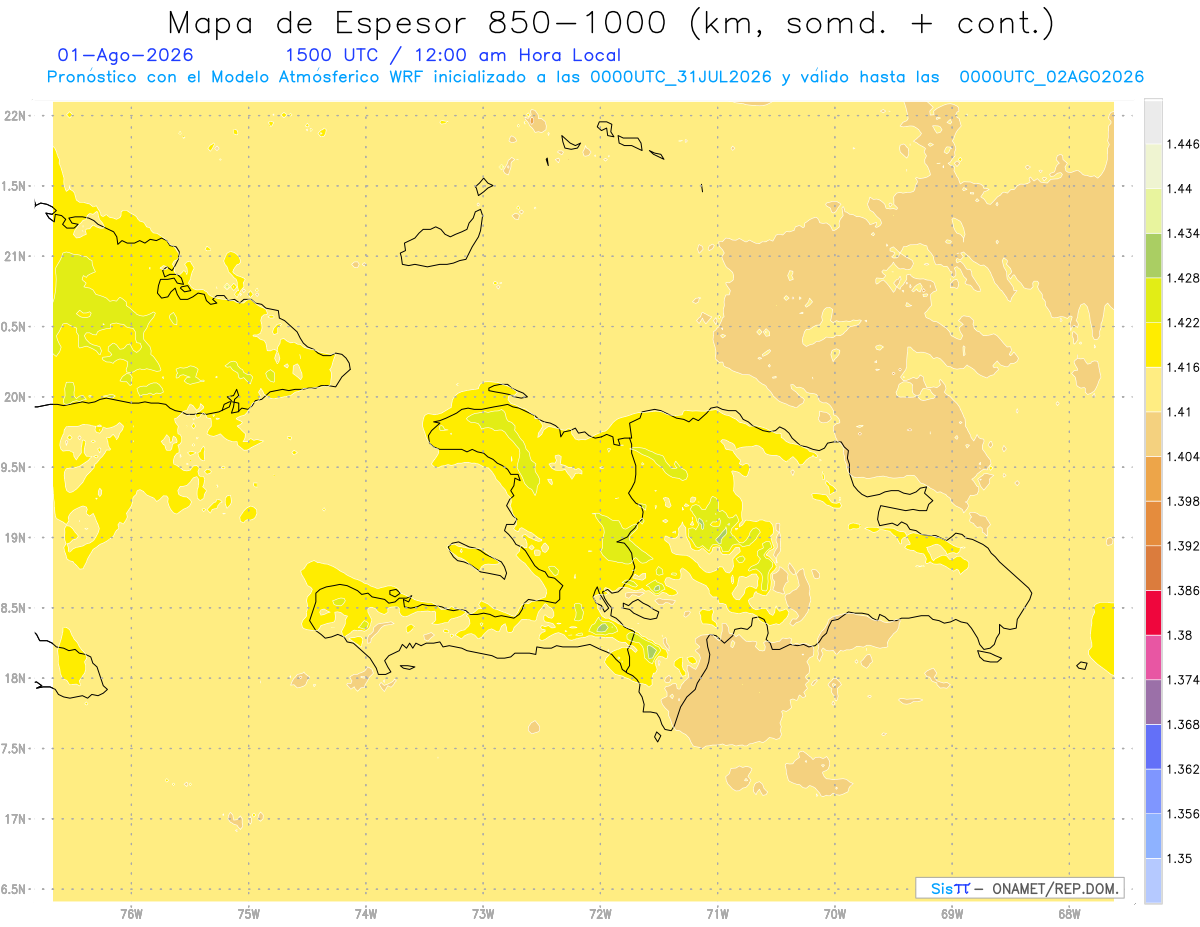This screenshot has height=927, width=1200.
Task: Click the legend value '1.368'
Action: [x=1182, y=724]
